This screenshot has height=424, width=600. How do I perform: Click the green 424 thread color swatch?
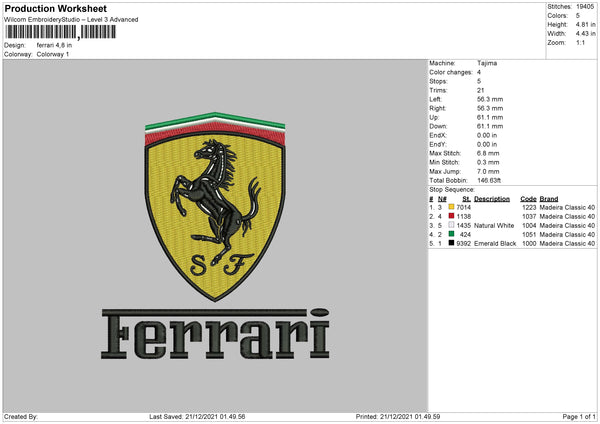pyautogui.click(x=451, y=234)
